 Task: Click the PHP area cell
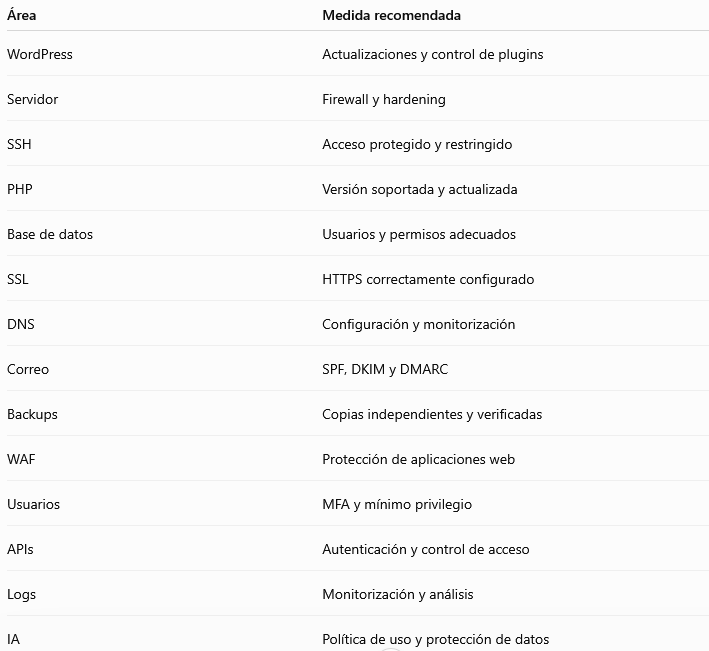[x=20, y=189]
